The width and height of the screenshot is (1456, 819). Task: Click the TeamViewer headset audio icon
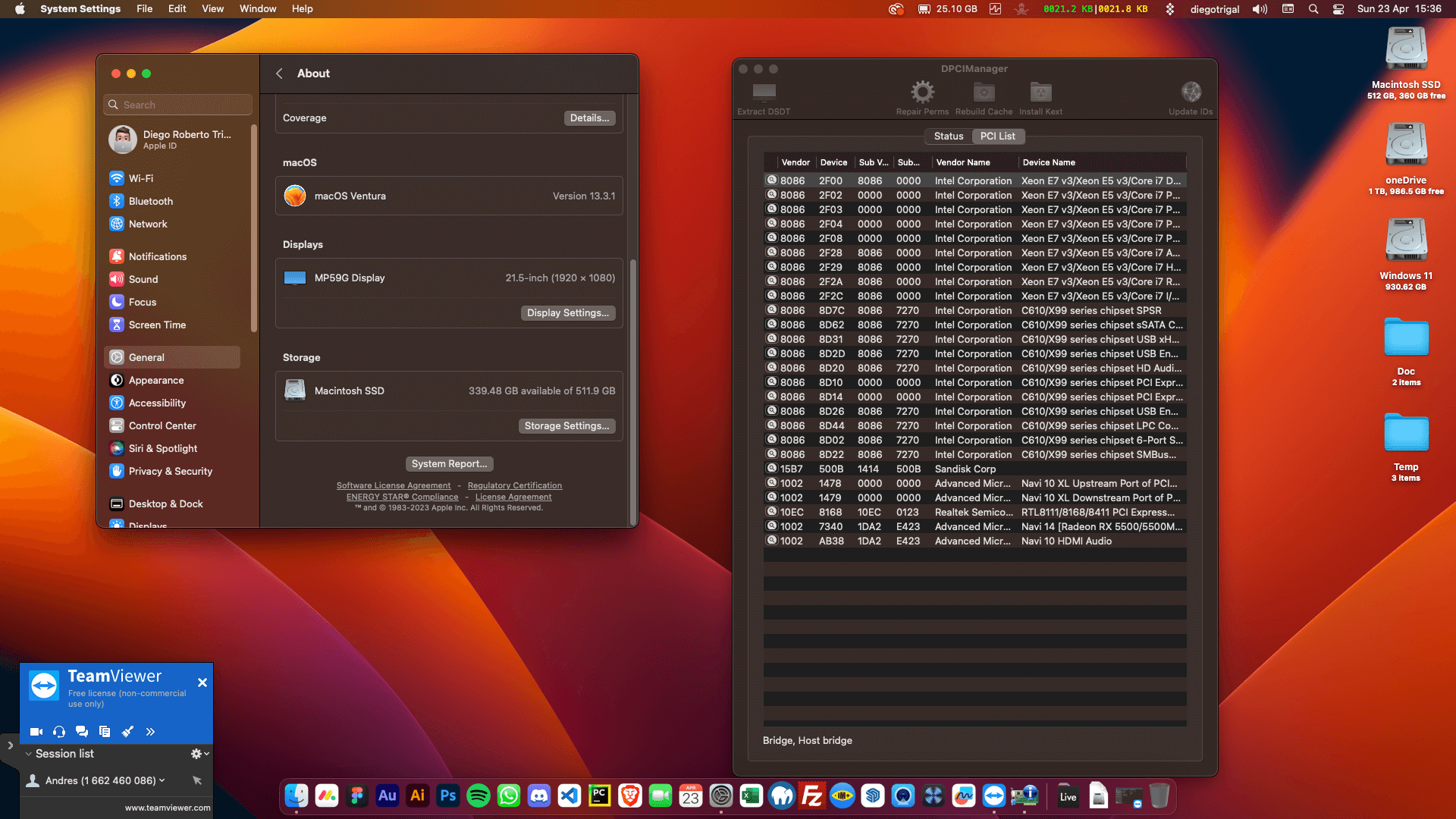tap(59, 732)
